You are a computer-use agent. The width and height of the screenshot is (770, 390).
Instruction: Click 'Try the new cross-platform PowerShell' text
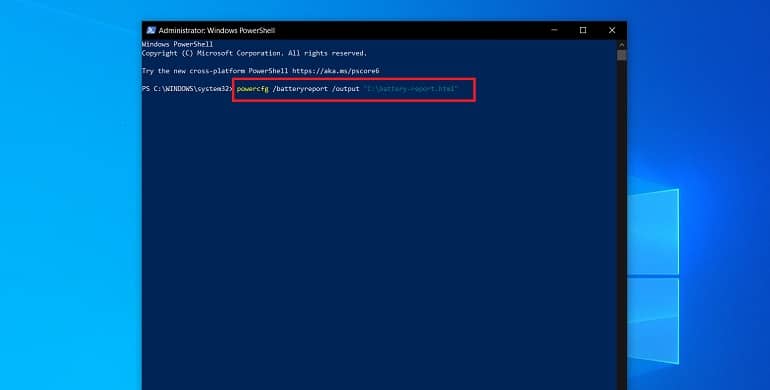coord(215,71)
